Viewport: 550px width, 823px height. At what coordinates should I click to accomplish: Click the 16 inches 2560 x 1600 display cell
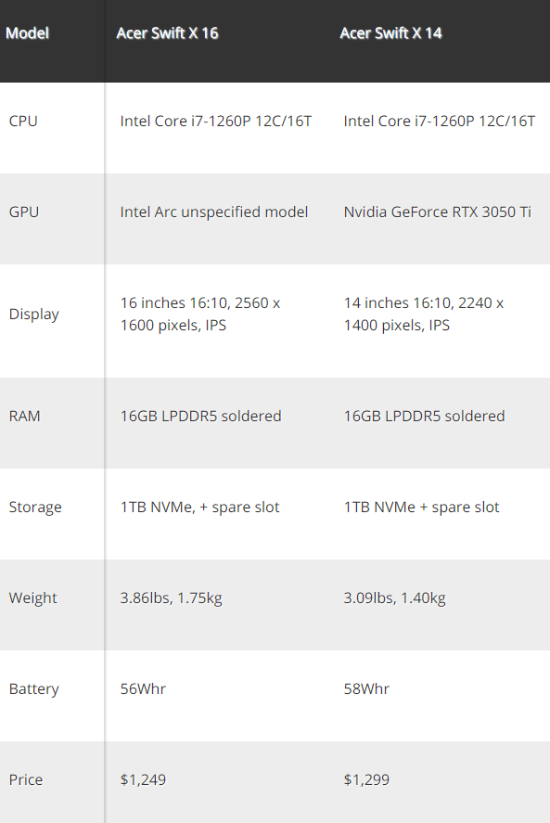(x=200, y=314)
